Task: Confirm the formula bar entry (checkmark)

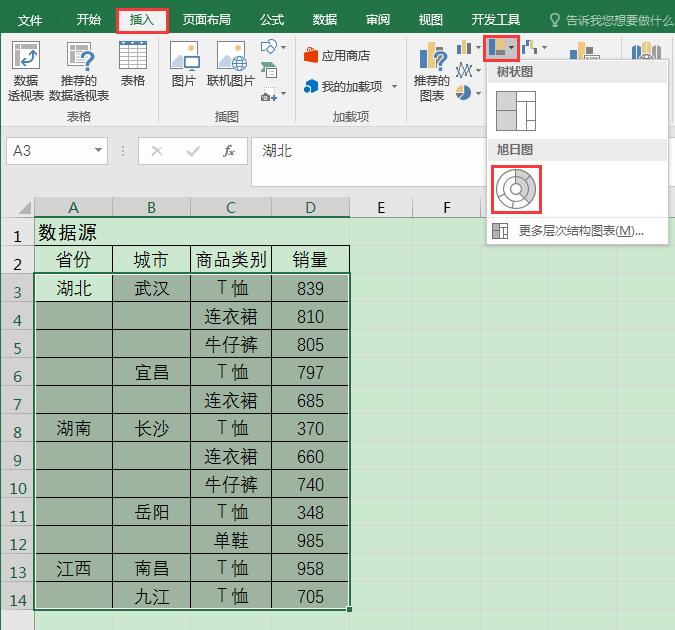Action: 193,151
